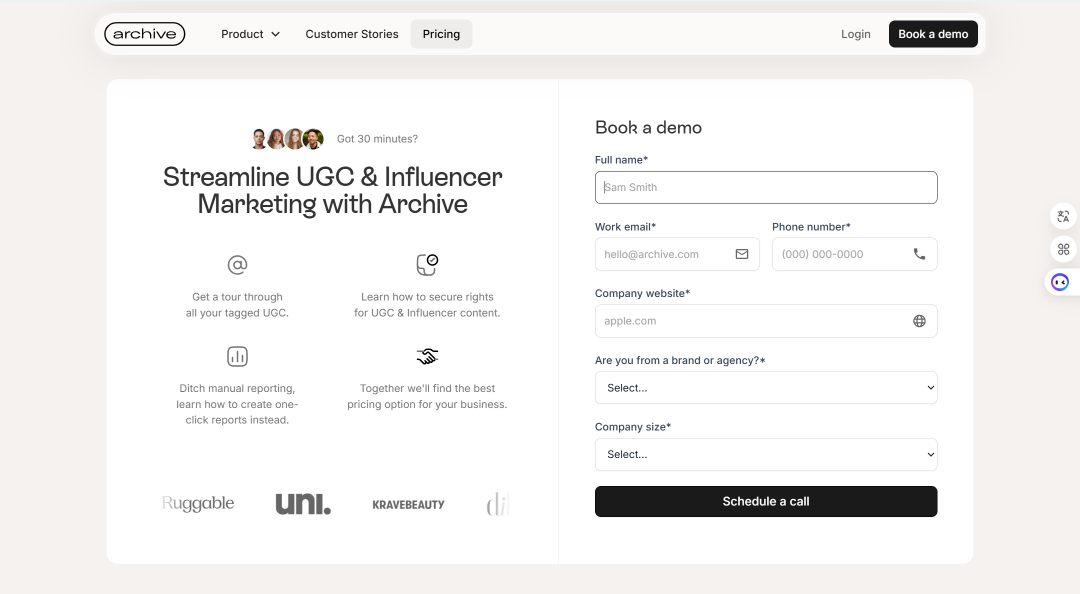
Task: Click the uni. logo
Action: [303, 504]
